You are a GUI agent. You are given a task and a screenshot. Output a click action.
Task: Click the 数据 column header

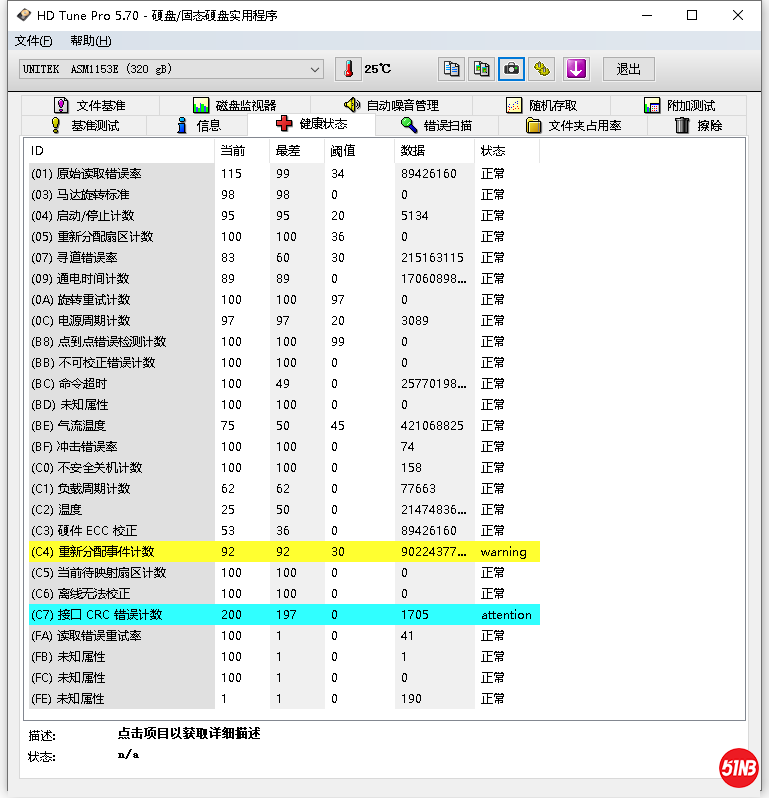(x=413, y=151)
